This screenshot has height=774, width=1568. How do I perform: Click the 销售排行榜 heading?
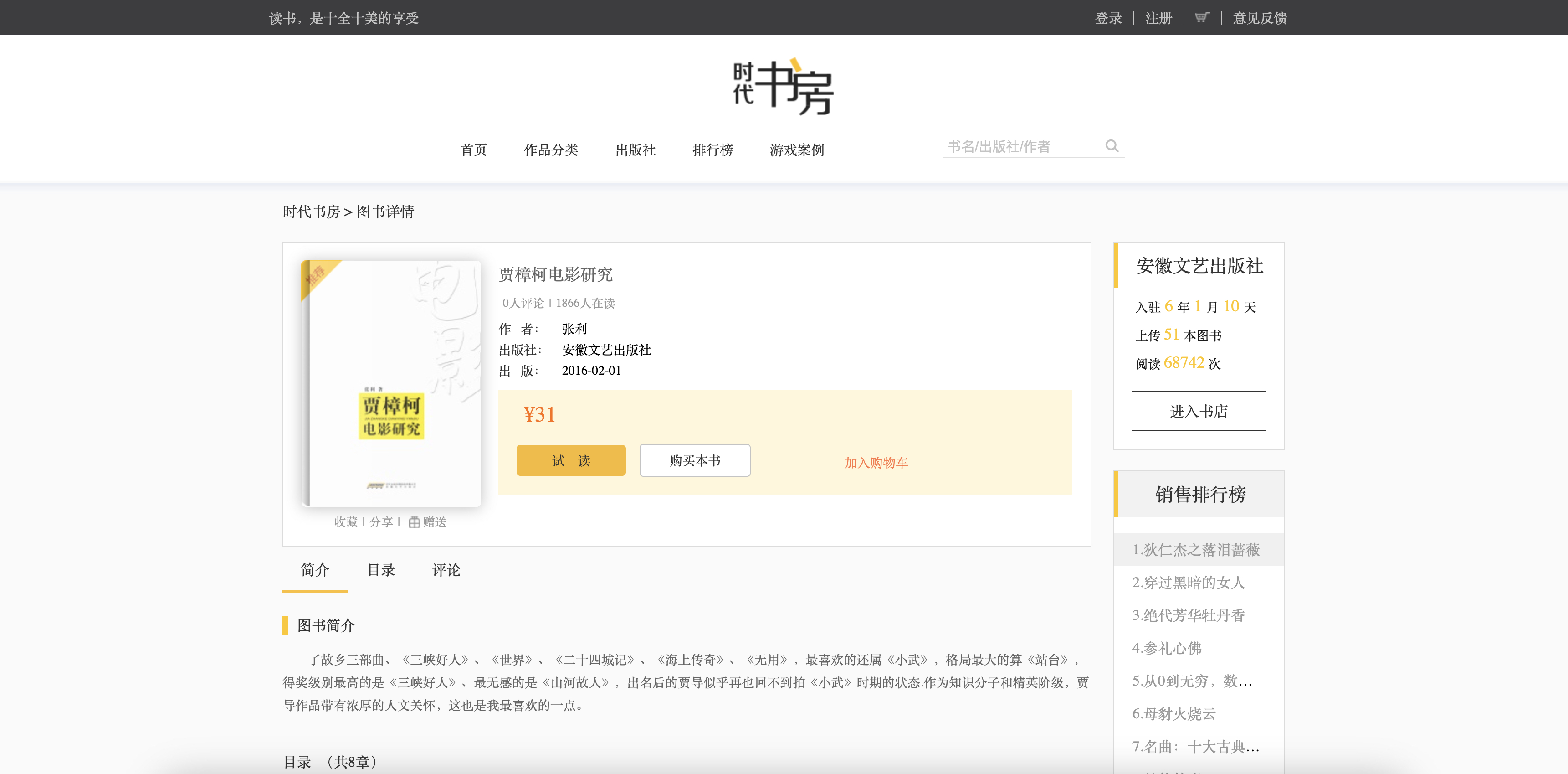[x=1201, y=495]
